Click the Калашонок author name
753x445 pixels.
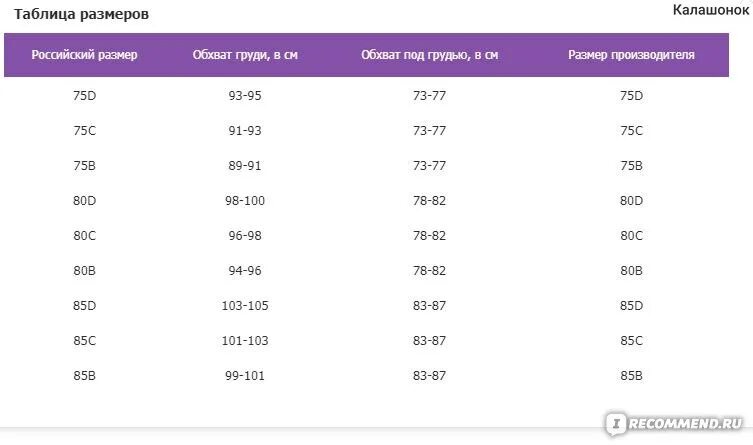tap(711, 10)
